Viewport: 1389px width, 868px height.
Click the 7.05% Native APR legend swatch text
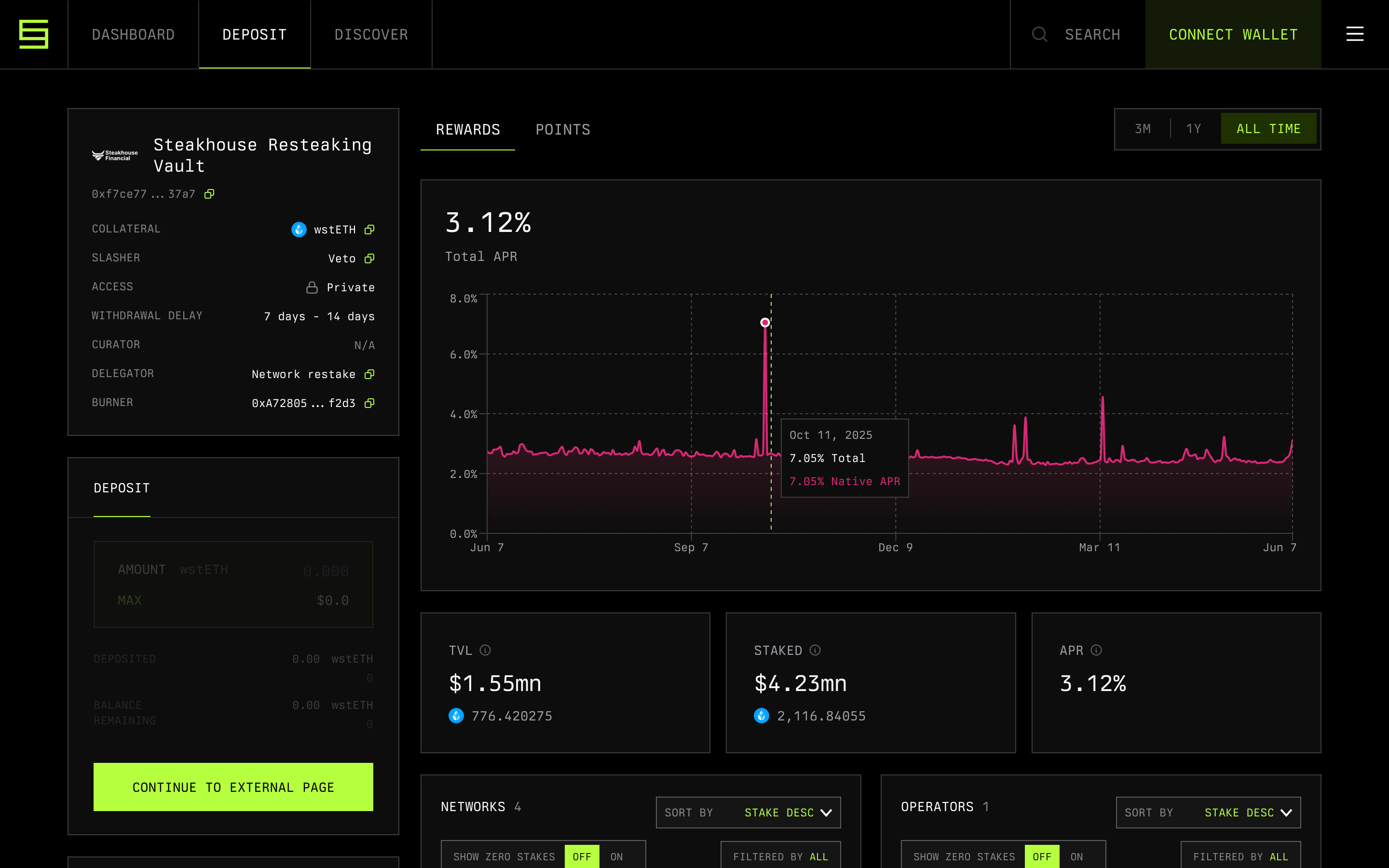pos(845,482)
